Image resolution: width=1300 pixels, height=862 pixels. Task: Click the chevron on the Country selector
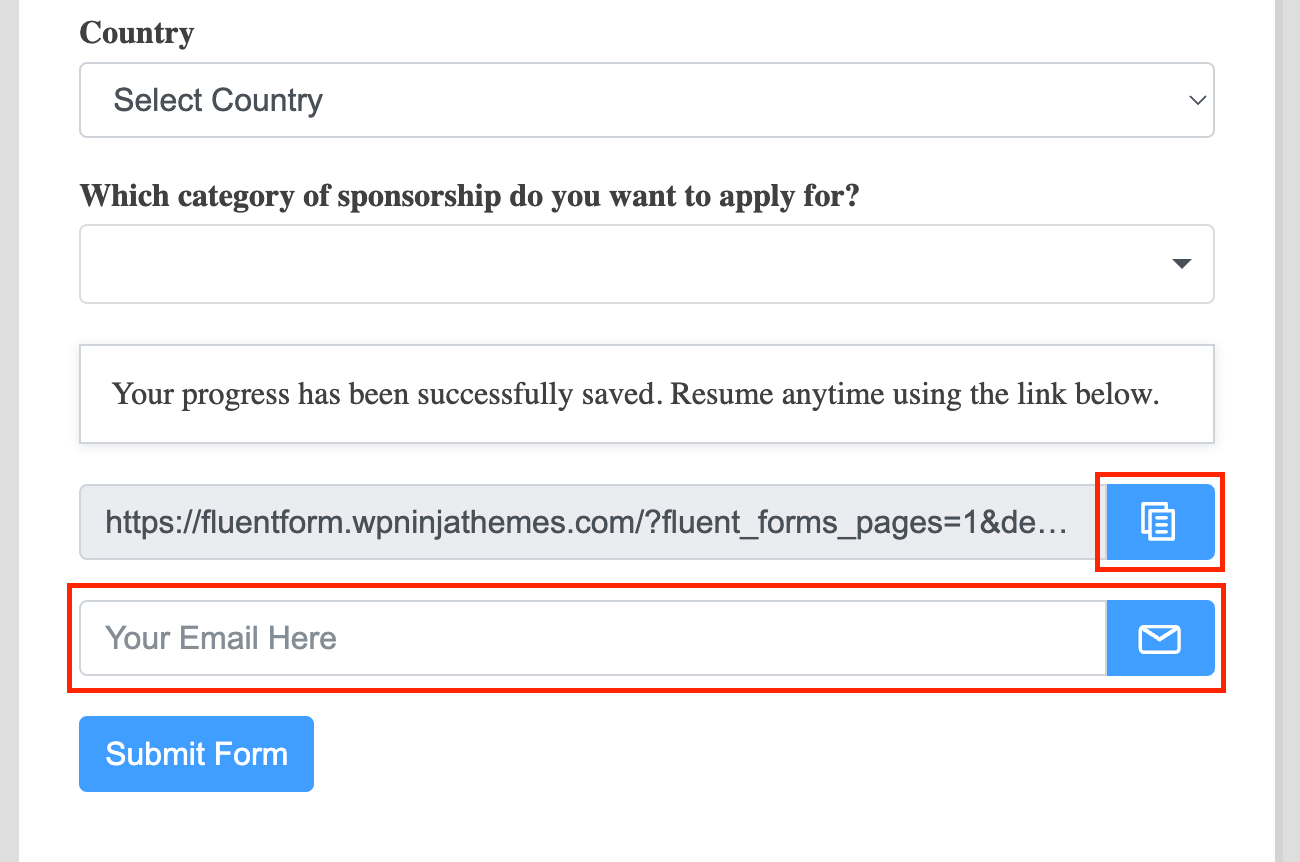pyautogui.click(x=1197, y=100)
